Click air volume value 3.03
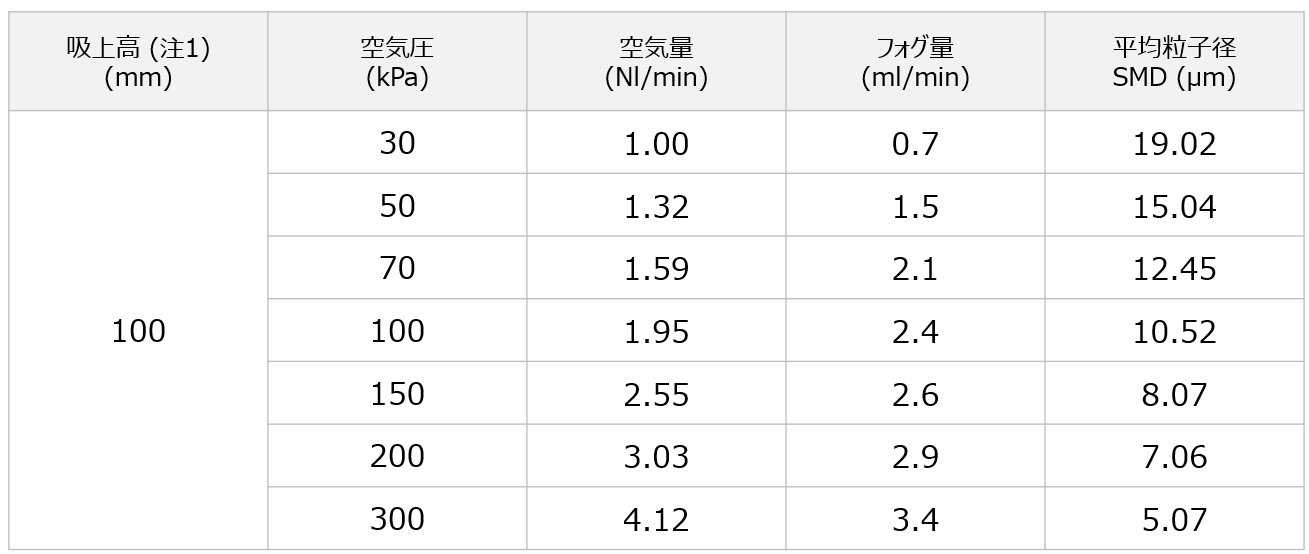The width and height of the screenshot is (1309, 554). pyautogui.click(x=656, y=456)
